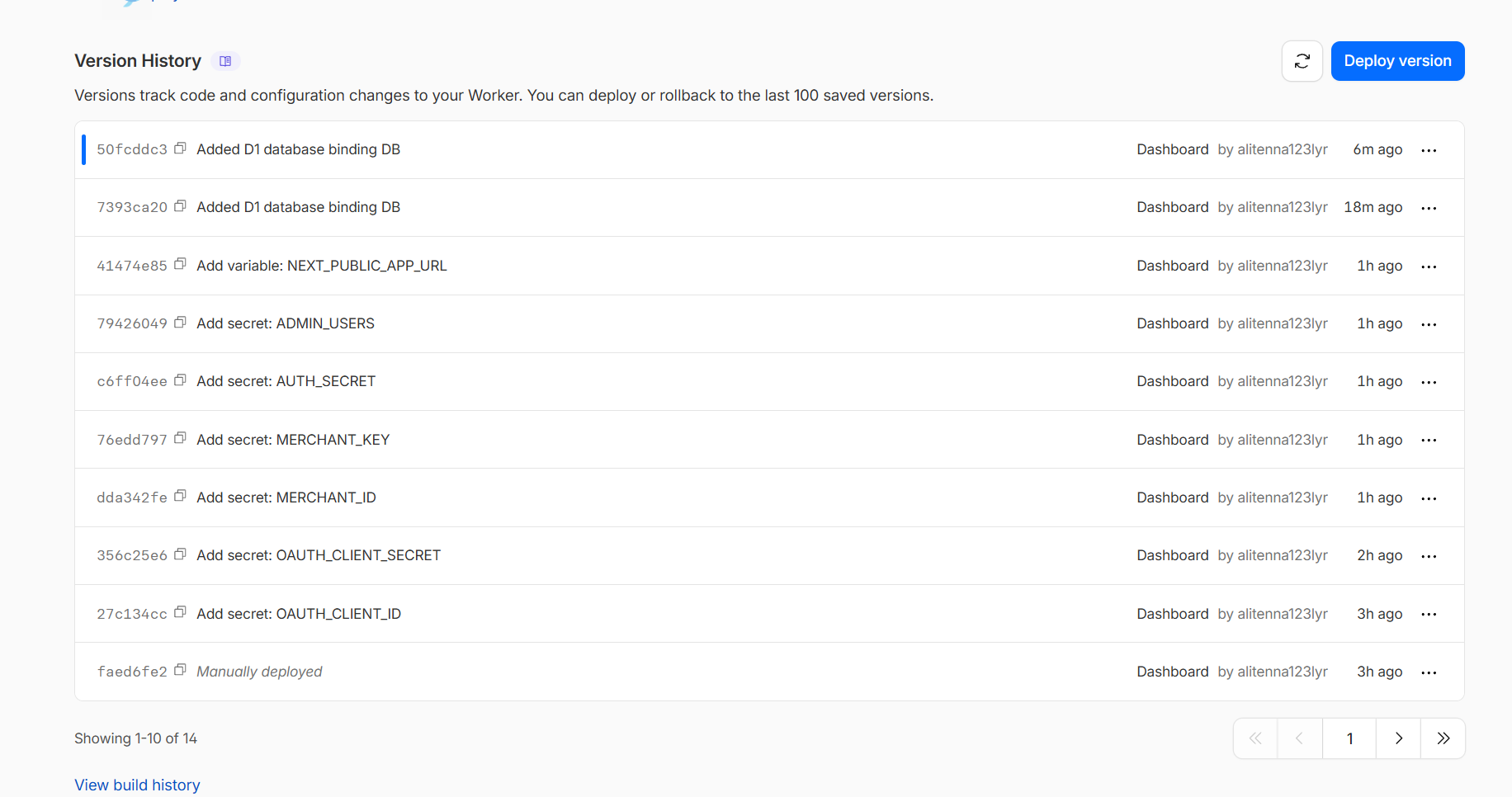The width and height of the screenshot is (1512, 797).
Task: Open actions menu for OAUTH_CLIENT_SECRET version
Action: pyautogui.click(x=1429, y=556)
